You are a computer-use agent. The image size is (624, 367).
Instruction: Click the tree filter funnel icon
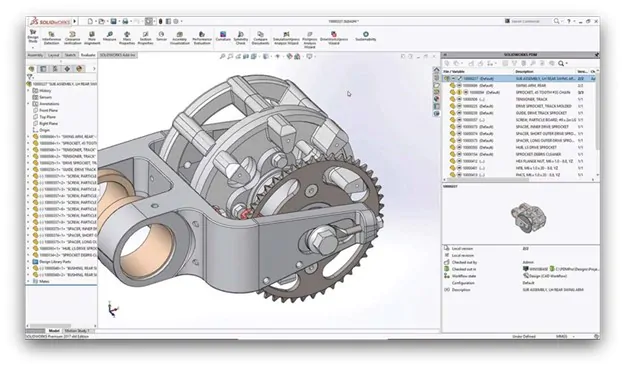pyautogui.click(x=29, y=77)
